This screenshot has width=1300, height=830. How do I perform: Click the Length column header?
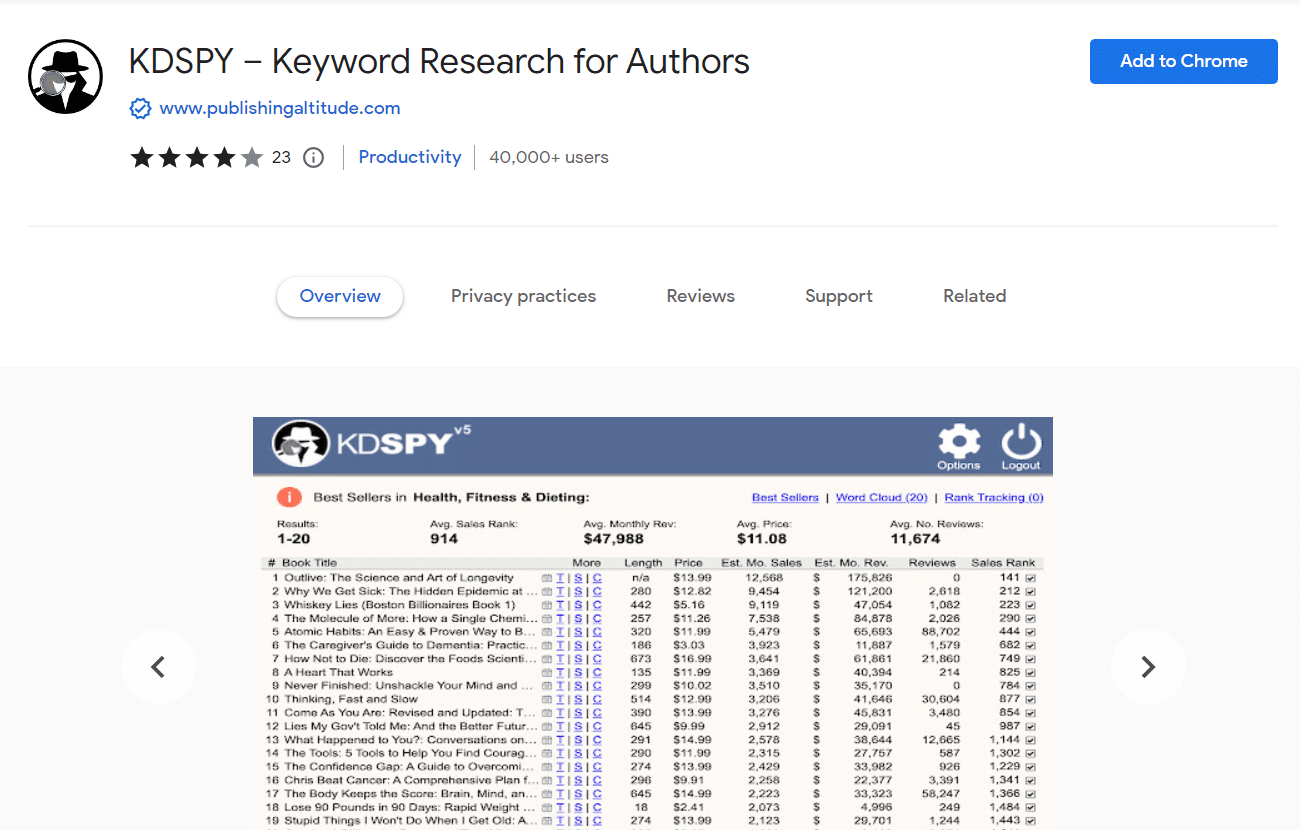pyautogui.click(x=643, y=563)
